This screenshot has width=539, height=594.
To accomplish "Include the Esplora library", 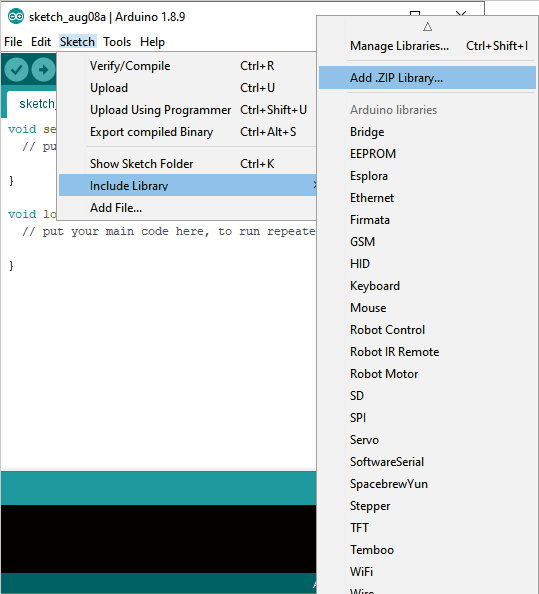I will tap(427, 176).
